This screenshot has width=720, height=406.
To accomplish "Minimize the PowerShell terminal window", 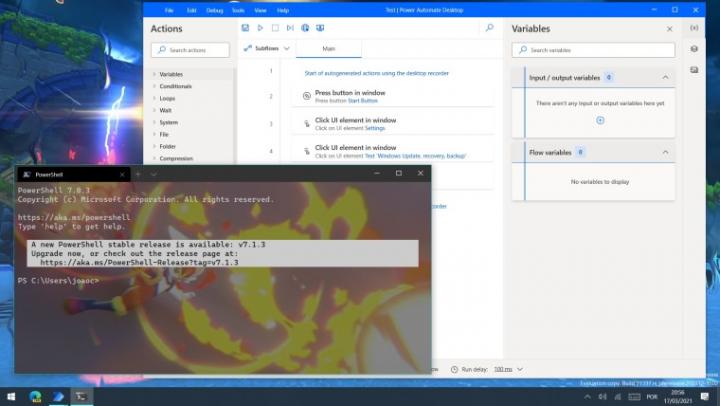I will point(377,173).
